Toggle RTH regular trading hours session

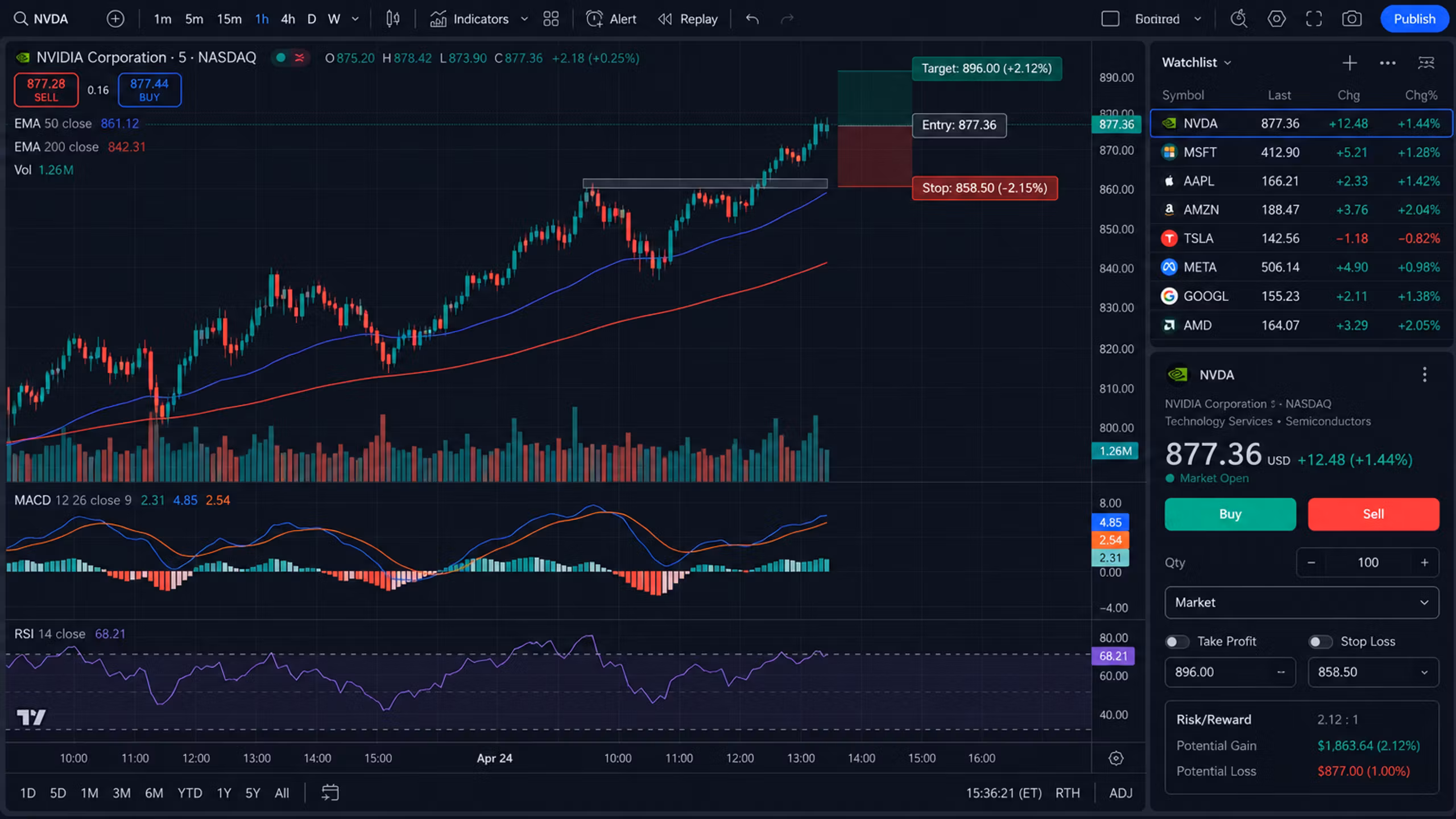[1068, 793]
